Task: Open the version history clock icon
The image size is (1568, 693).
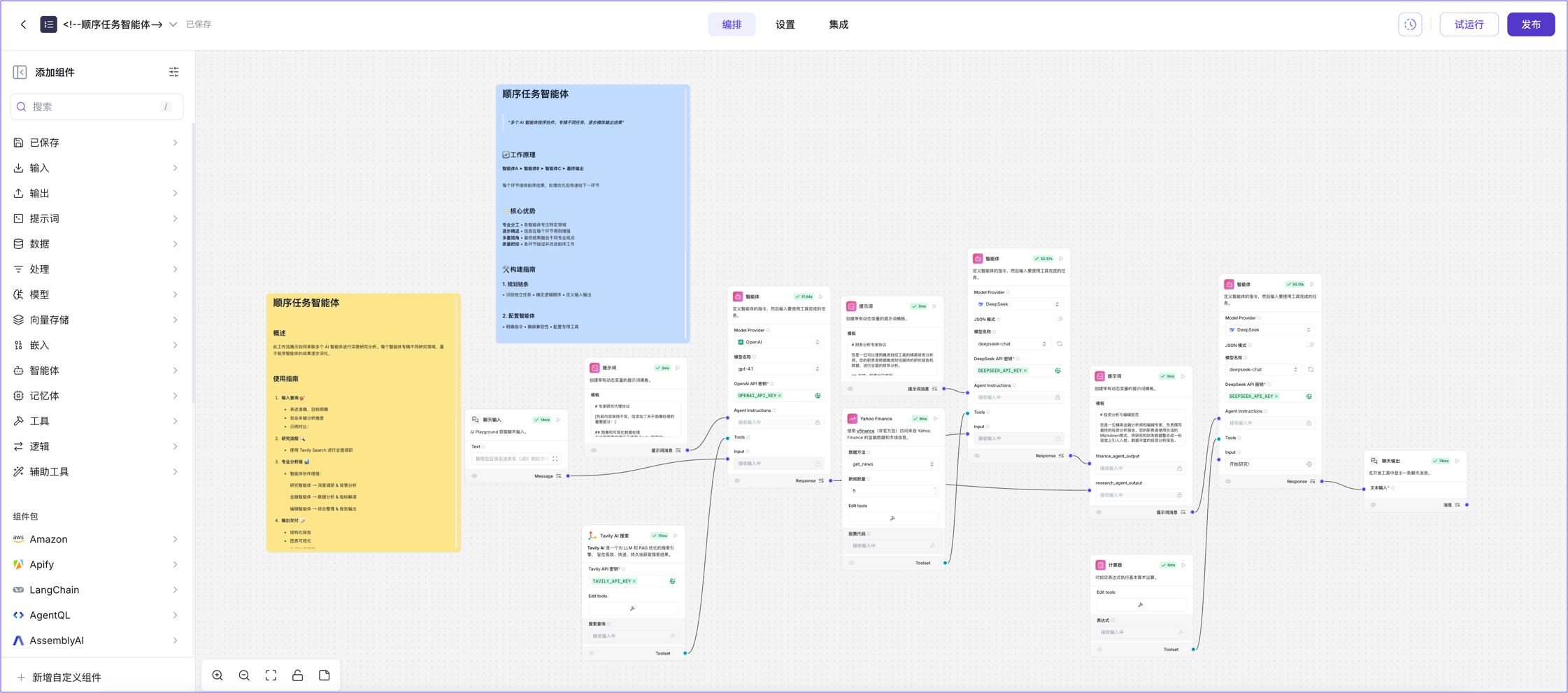Action: click(1410, 24)
